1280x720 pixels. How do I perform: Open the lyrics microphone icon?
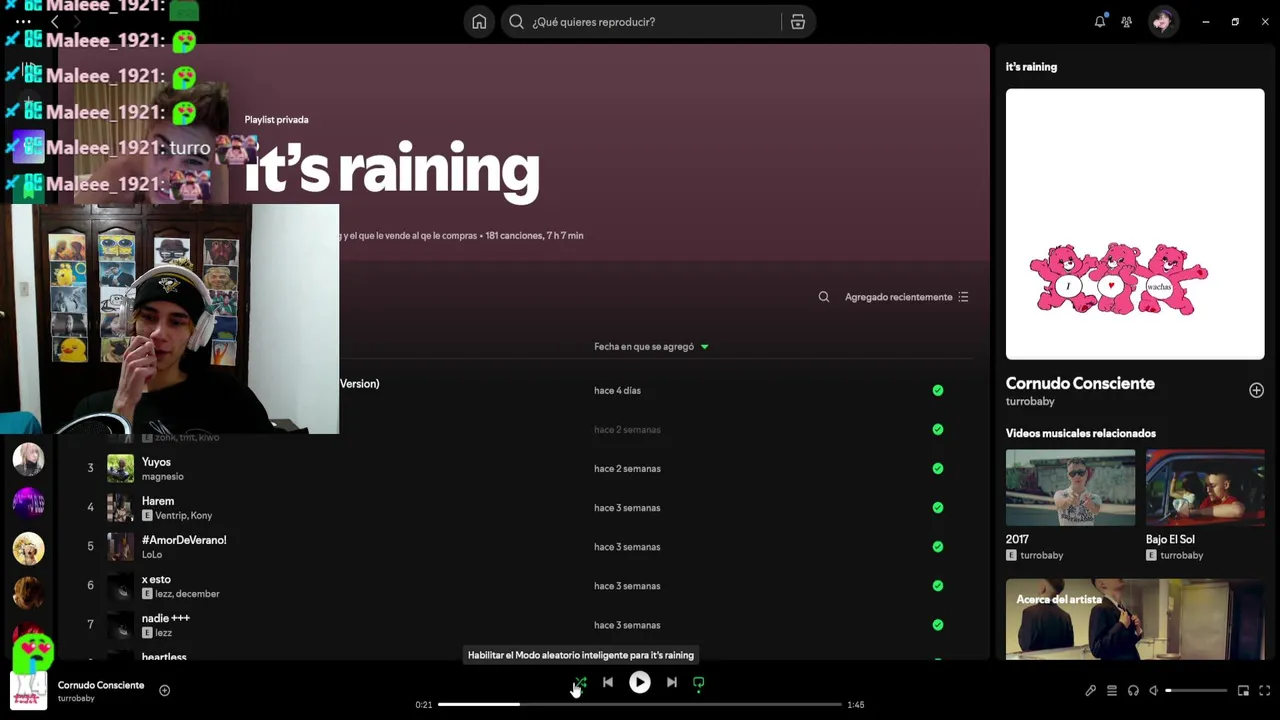tap(1090, 691)
